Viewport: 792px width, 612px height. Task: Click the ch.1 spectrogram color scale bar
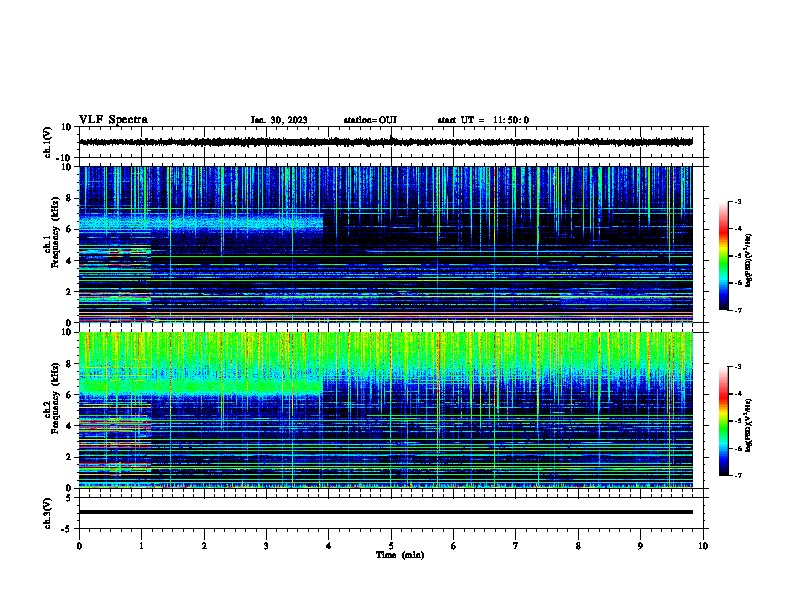(x=724, y=256)
